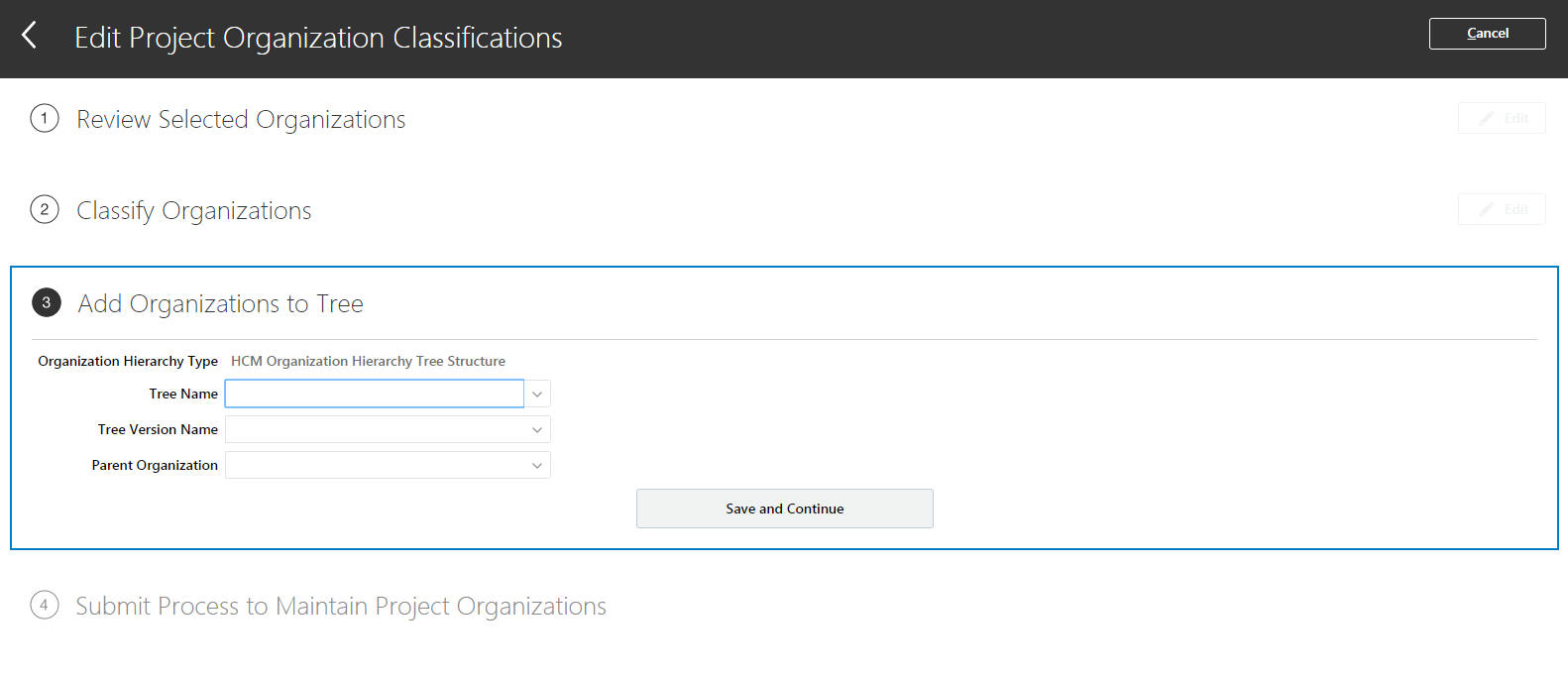Click Edit for Classify Organizations
The height and width of the screenshot is (680, 1568).
tap(1501, 209)
